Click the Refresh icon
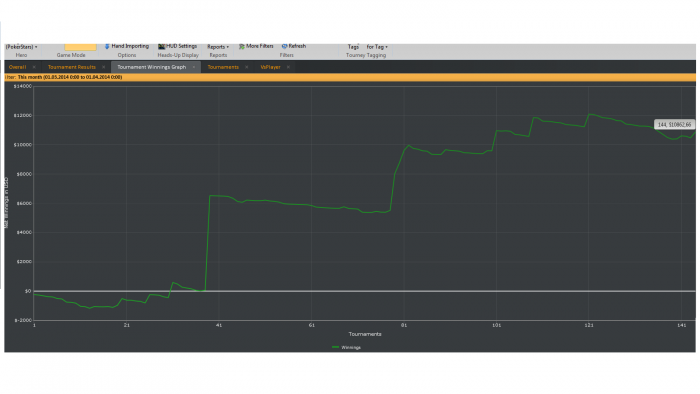Image resolution: width=700 pixels, height=394 pixels. click(x=284, y=46)
